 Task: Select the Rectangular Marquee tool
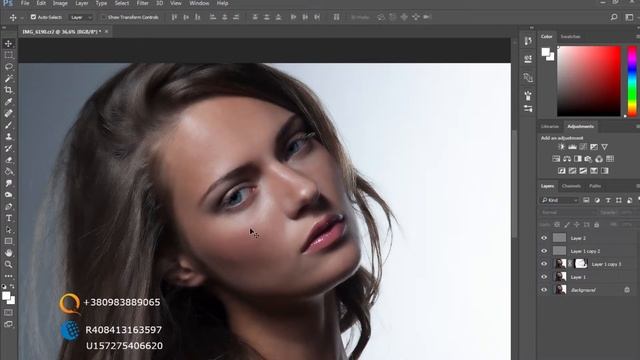(8, 55)
